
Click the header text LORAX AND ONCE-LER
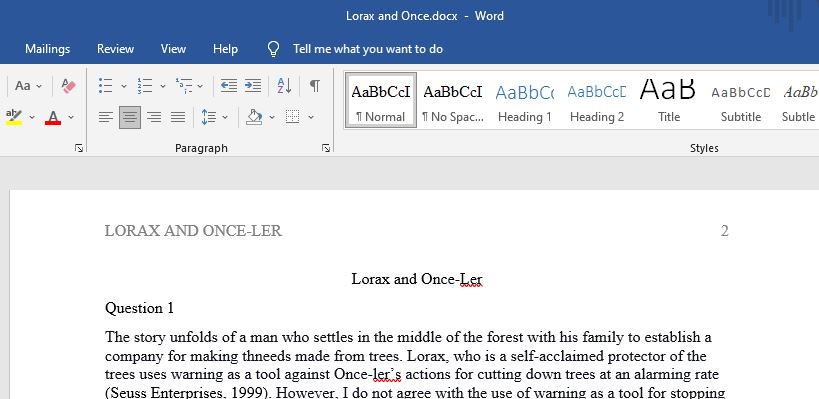click(x=193, y=231)
